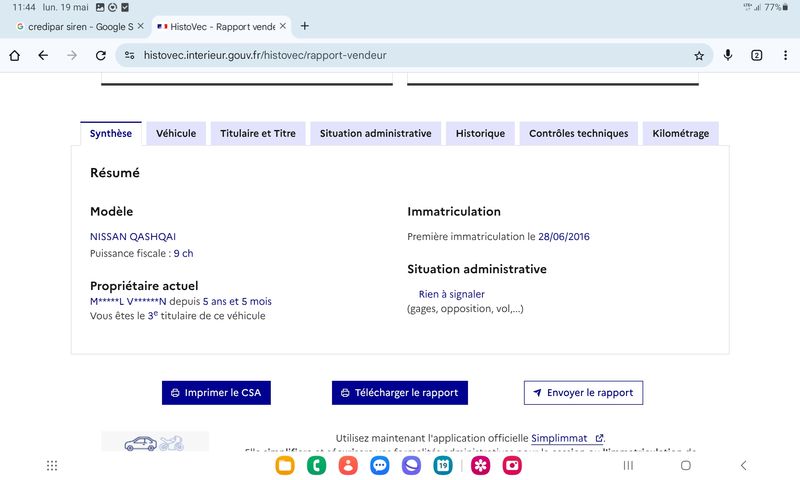
Task: Open the yellow files app in dock
Action: [285, 465]
